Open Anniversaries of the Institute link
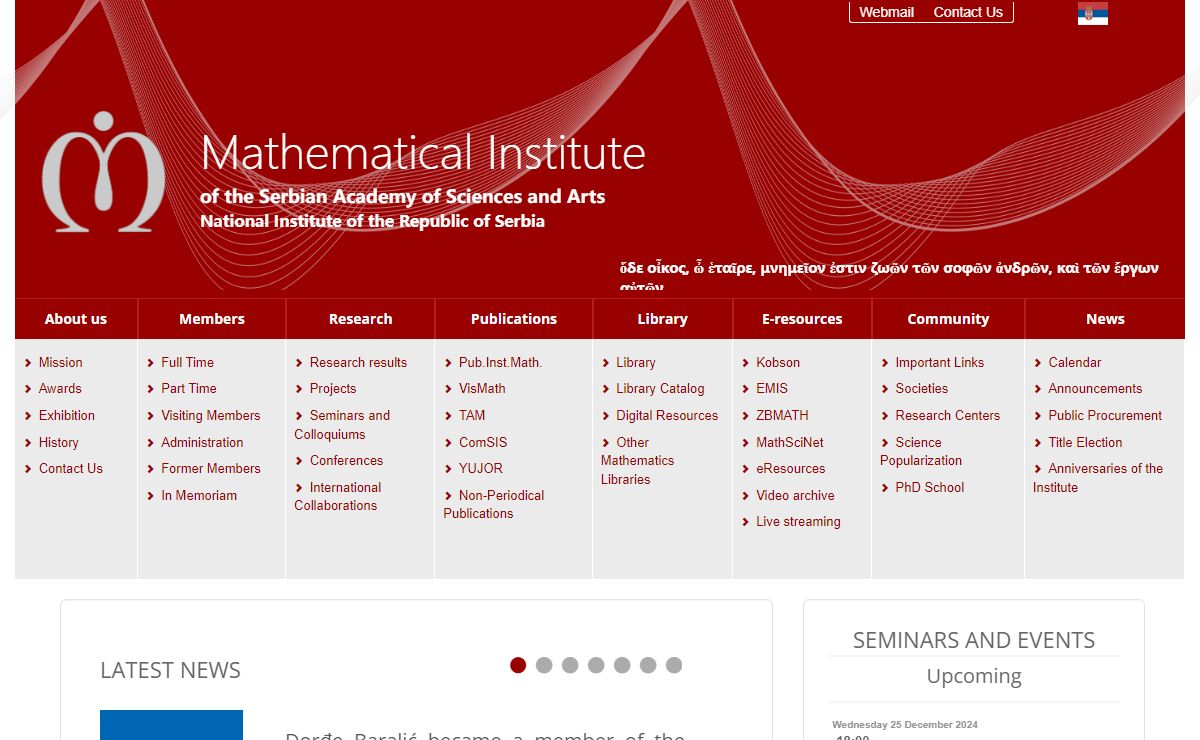This screenshot has height=740, width=1200. click(x=1098, y=478)
